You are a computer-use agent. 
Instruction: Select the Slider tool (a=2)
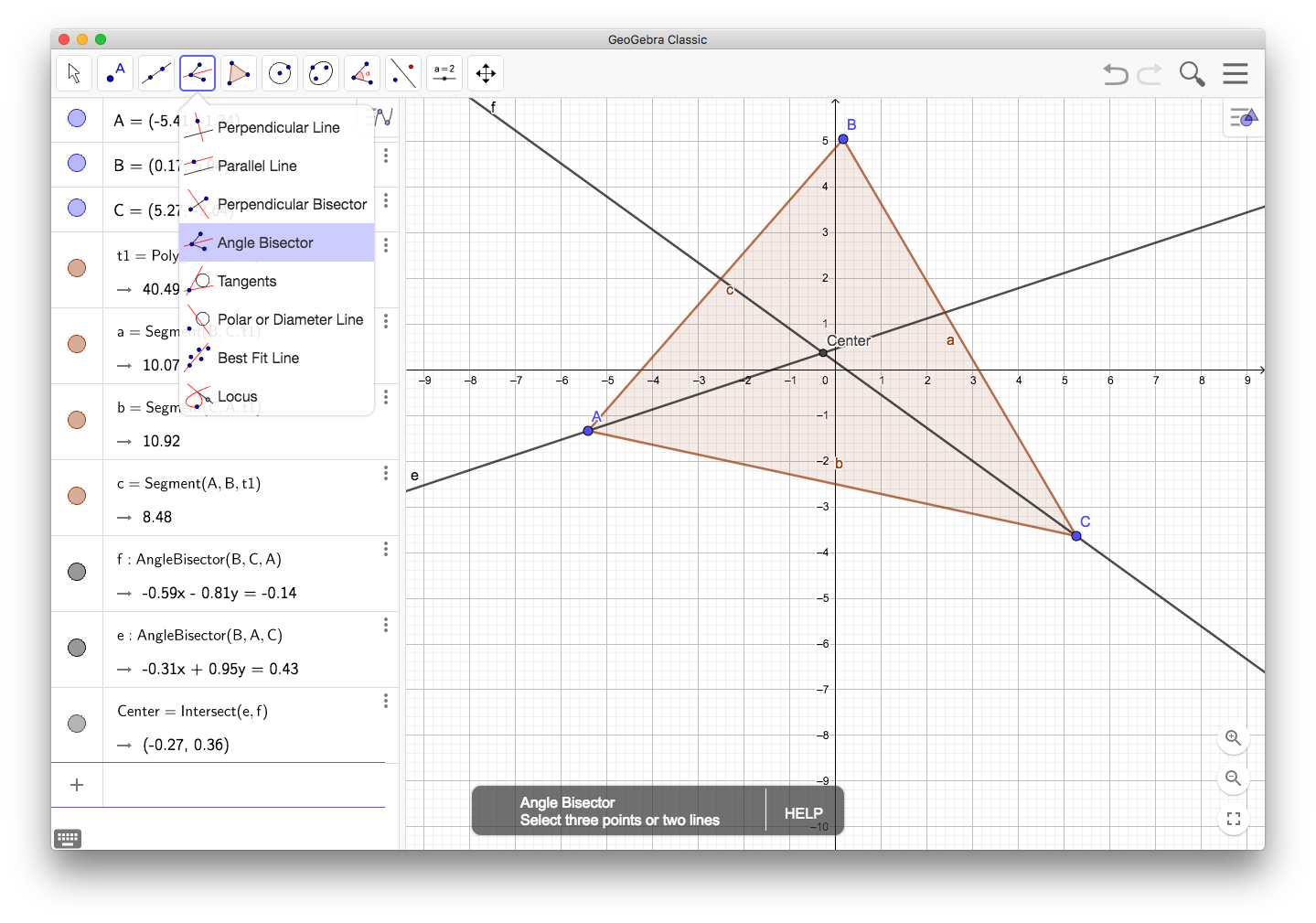[x=444, y=73]
